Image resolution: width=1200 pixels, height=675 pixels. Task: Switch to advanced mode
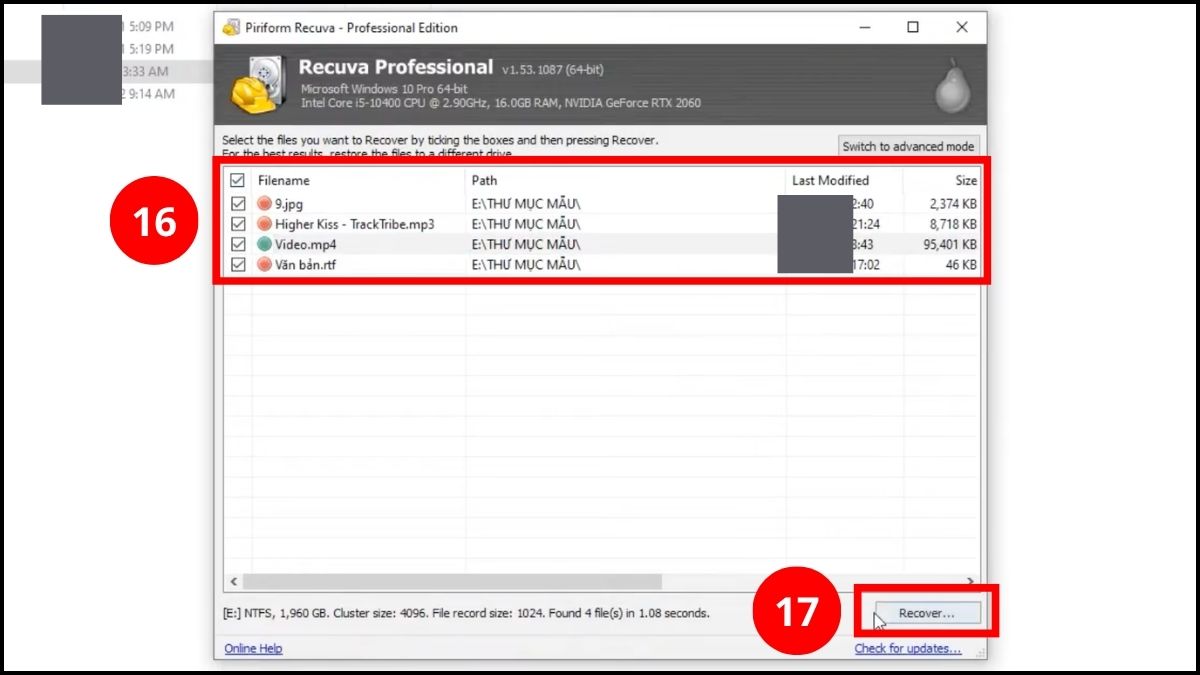point(908,146)
